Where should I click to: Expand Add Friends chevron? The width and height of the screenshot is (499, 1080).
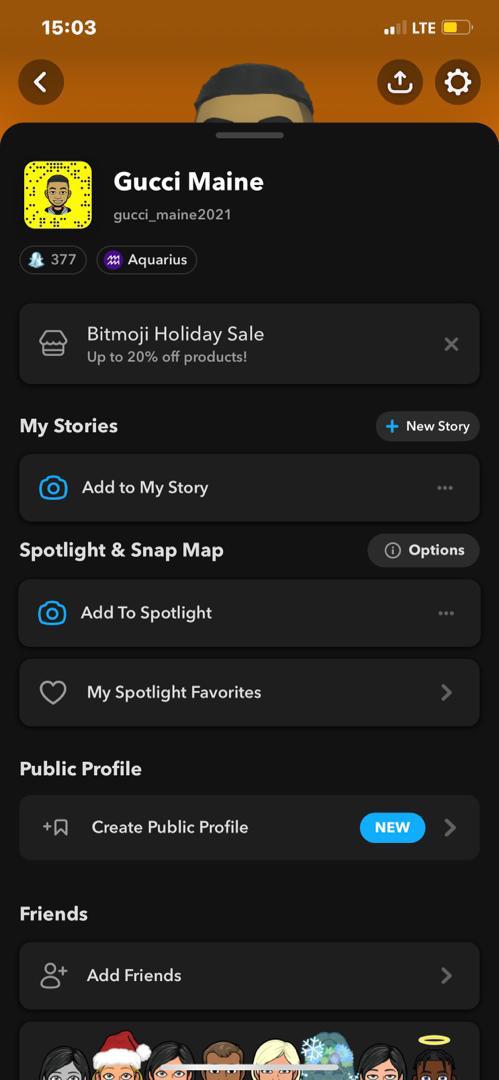pyautogui.click(x=447, y=975)
